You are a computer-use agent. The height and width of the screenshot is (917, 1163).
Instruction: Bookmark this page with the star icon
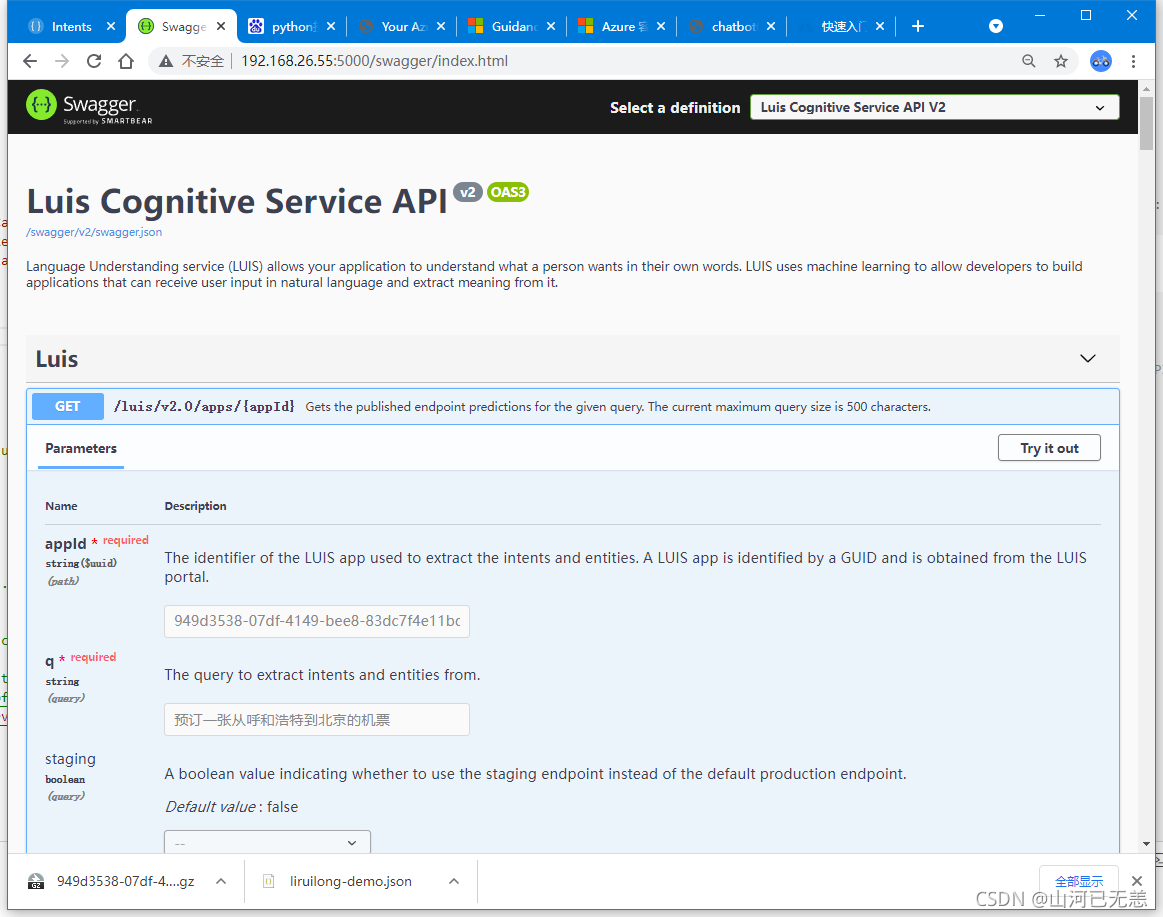tap(1061, 61)
